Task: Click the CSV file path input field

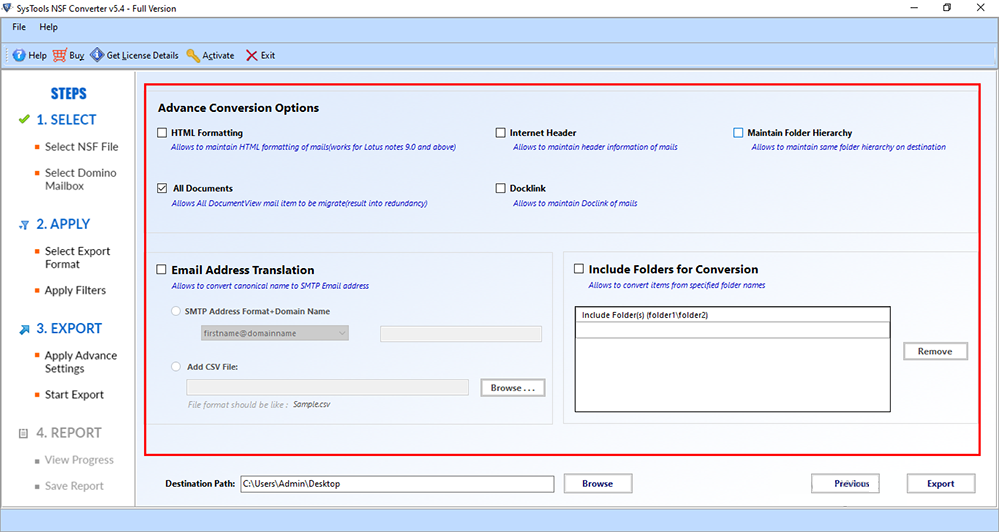Action: pos(327,387)
